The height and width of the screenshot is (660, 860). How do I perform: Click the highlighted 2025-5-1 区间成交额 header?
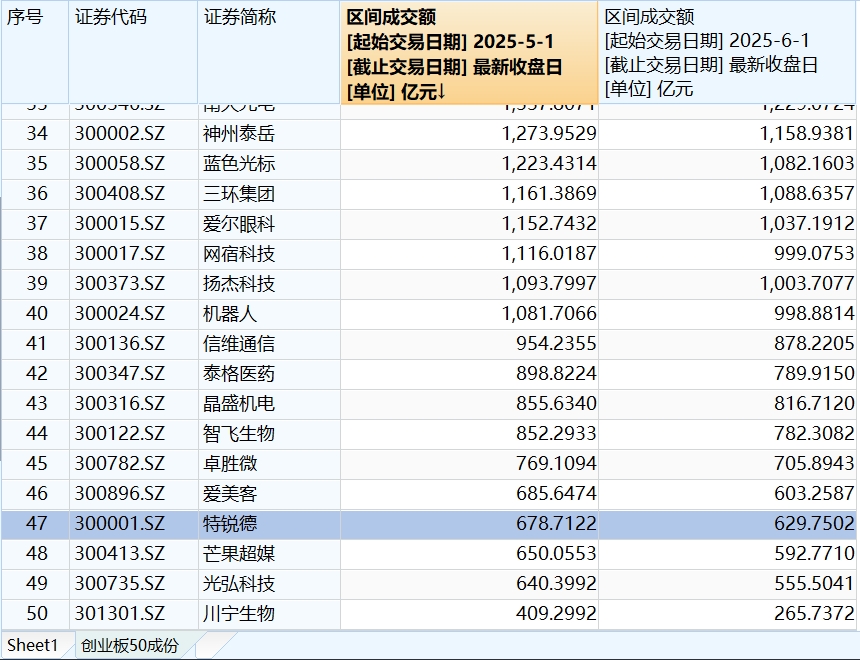469,53
